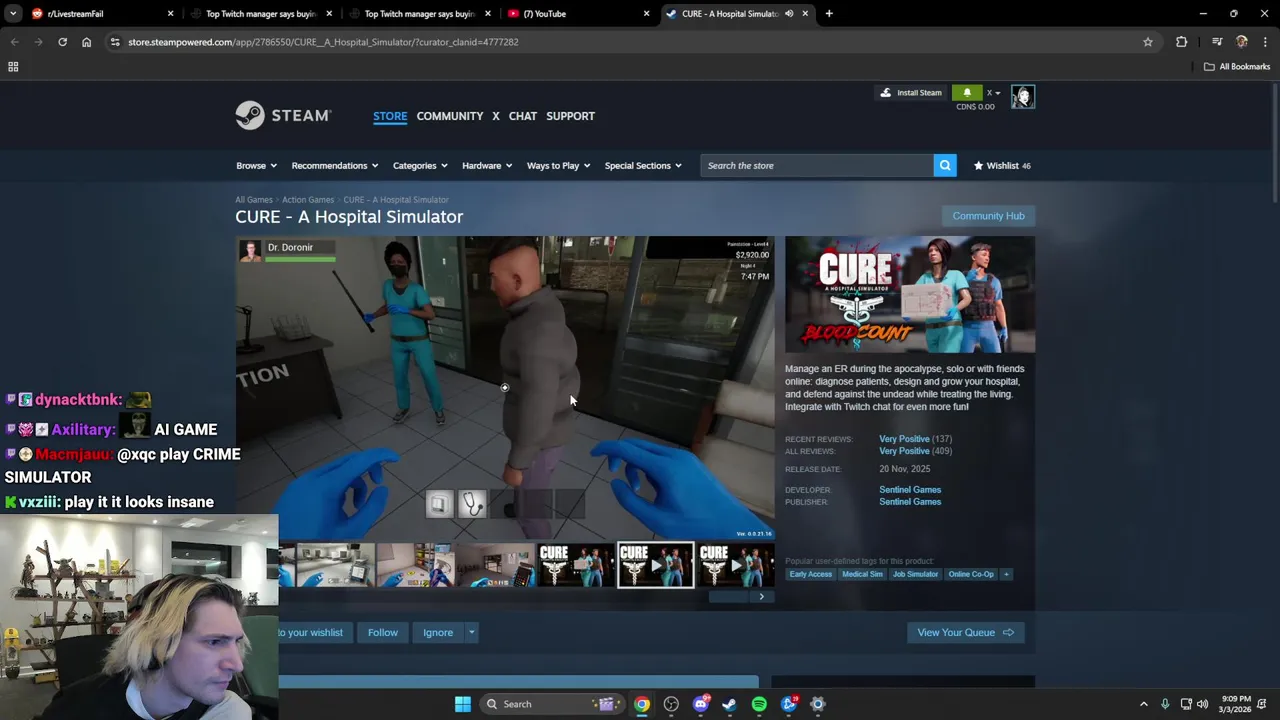The image size is (1280, 720).
Task: Expand the Ways to Play dropdown
Action: point(558,166)
